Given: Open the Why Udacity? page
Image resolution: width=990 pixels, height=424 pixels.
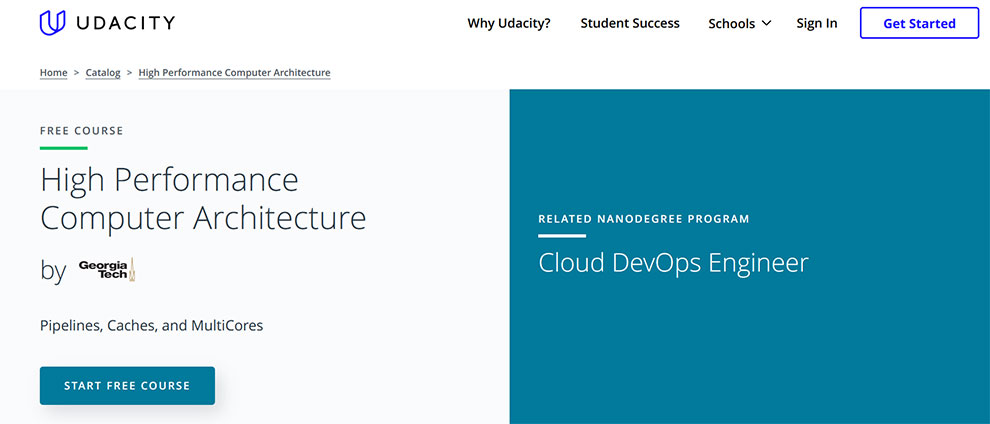Looking at the screenshot, I should click(509, 23).
